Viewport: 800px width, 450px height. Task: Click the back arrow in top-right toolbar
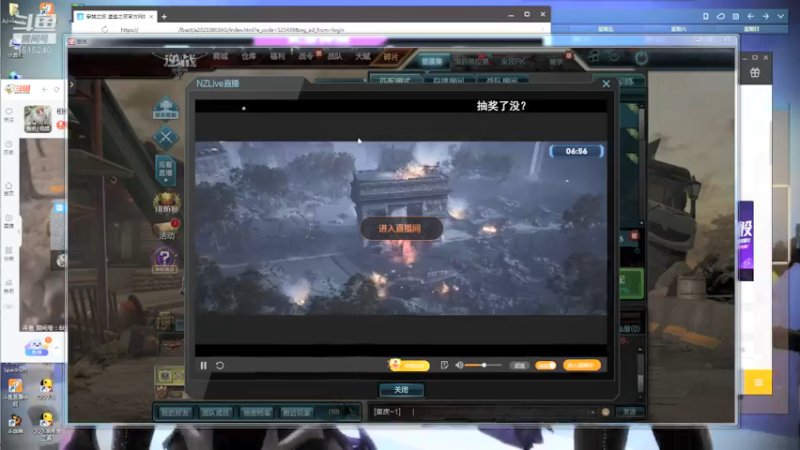tap(751, 16)
